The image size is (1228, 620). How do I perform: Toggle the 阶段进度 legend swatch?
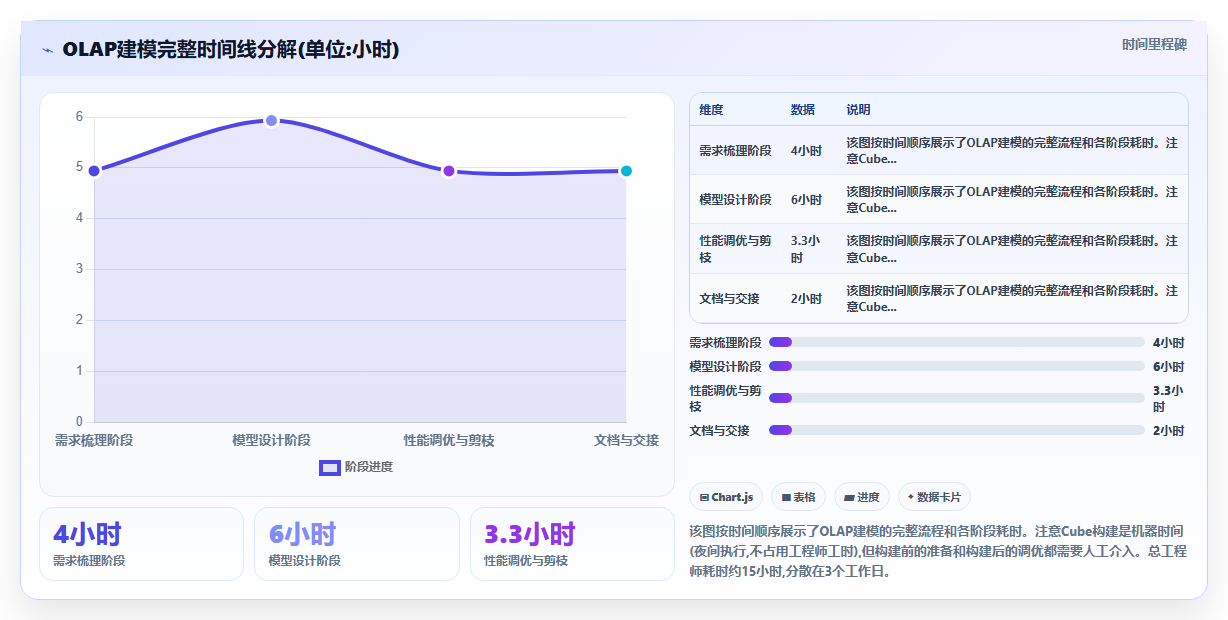click(x=330, y=467)
